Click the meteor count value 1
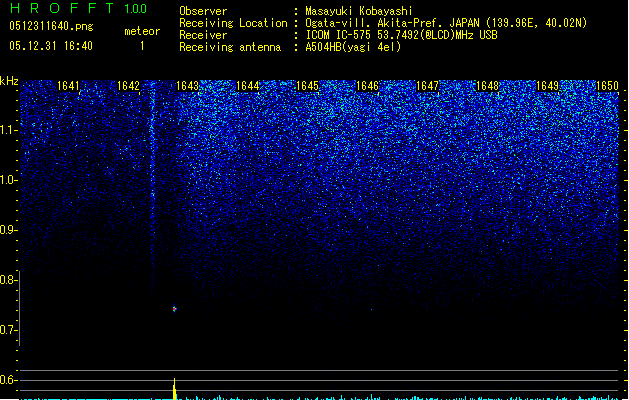Viewport: 629px width, 400px height. [142, 46]
